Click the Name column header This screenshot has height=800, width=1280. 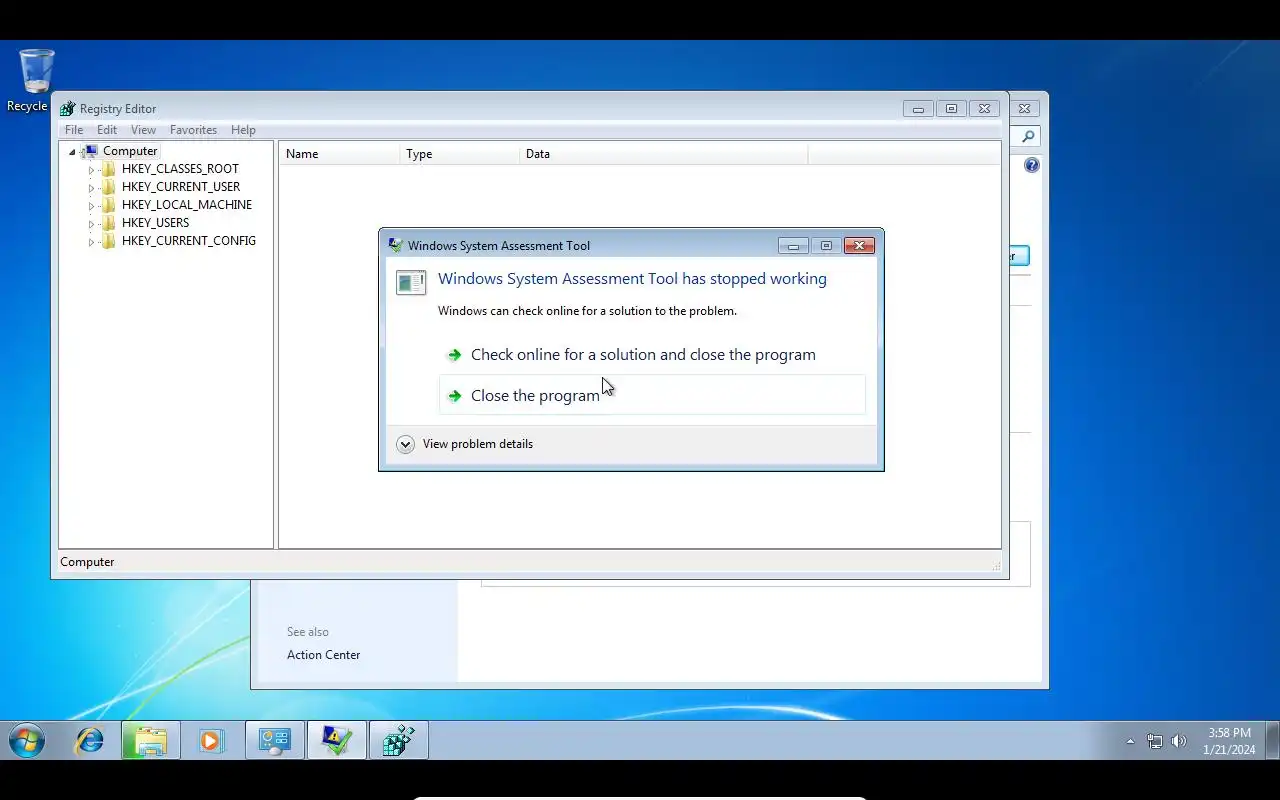(x=338, y=154)
